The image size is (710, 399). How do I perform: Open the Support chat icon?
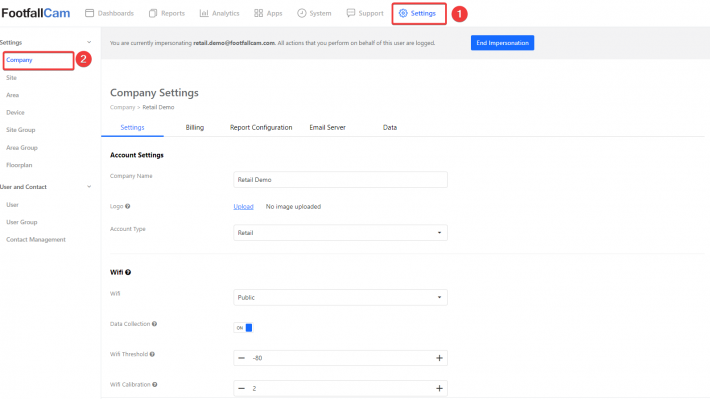tap(351, 13)
